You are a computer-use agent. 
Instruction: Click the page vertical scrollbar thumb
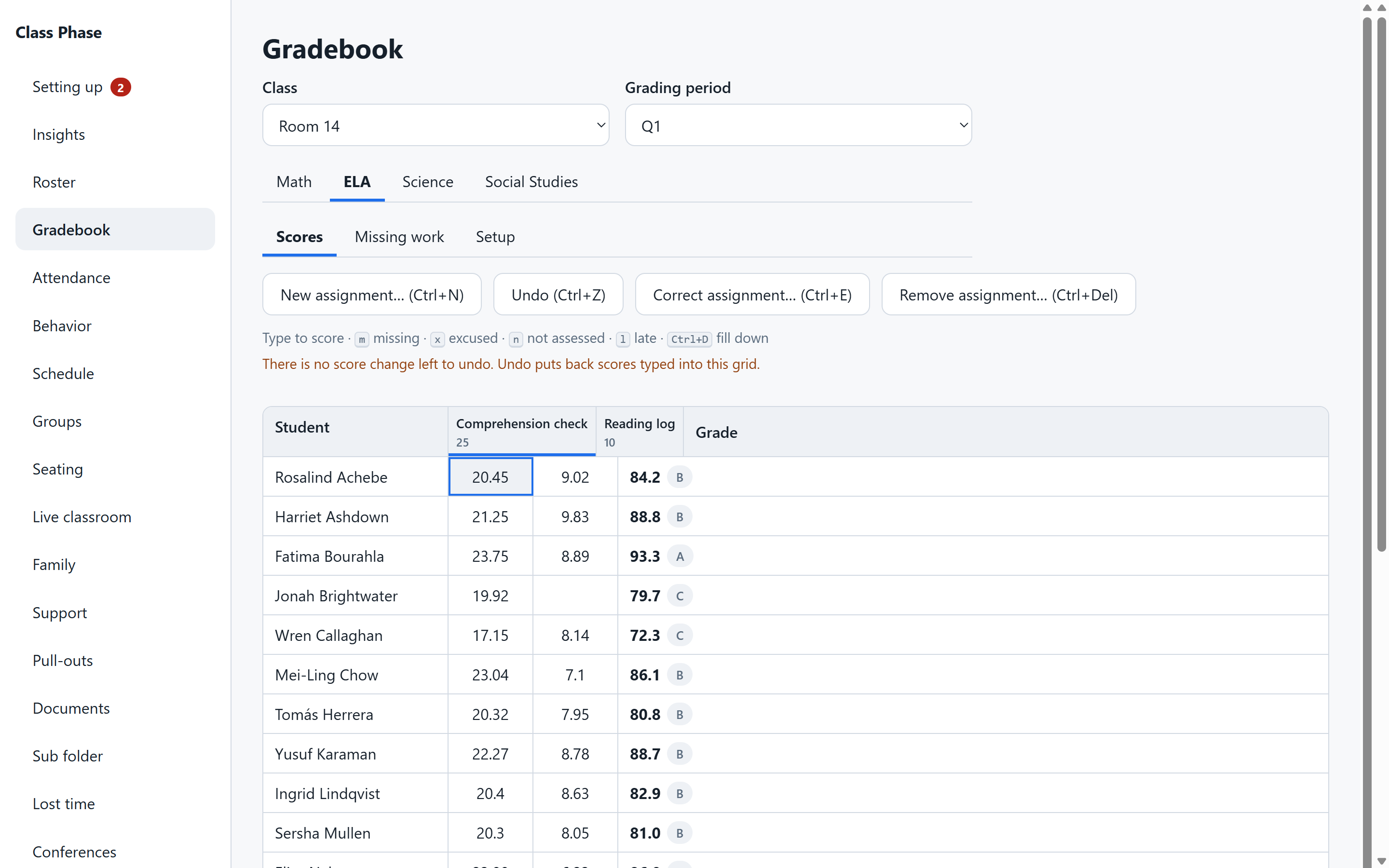coord(1381,285)
